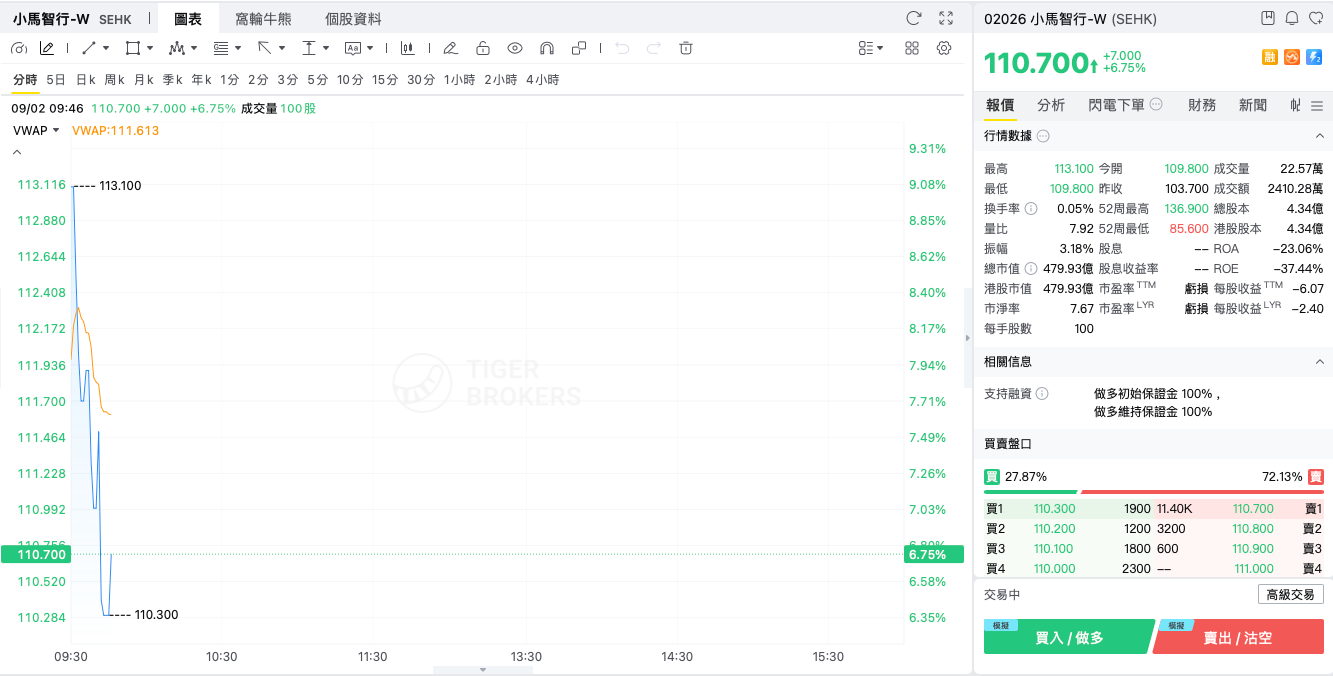
Task: Click bottom panel expand arrow below chart
Action: (x=483, y=670)
